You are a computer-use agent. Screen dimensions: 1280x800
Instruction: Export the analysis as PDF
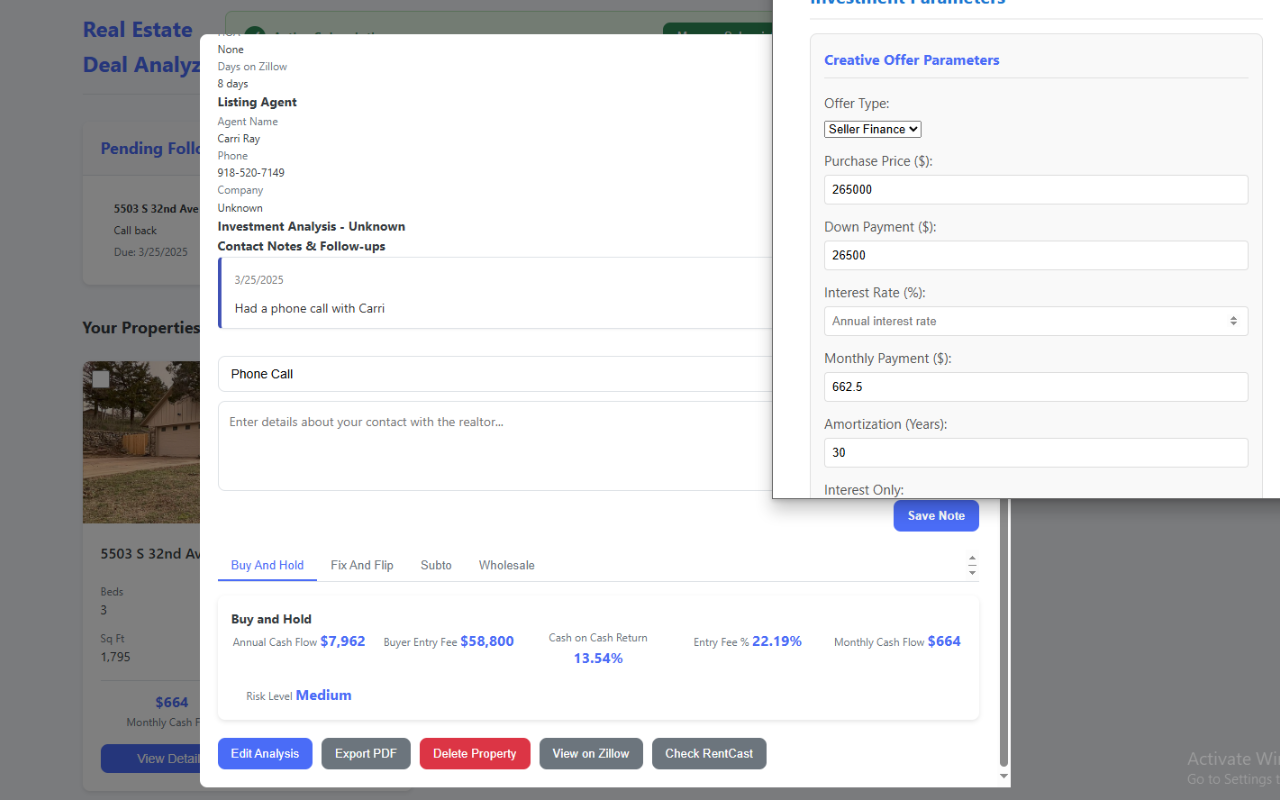click(x=365, y=753)
